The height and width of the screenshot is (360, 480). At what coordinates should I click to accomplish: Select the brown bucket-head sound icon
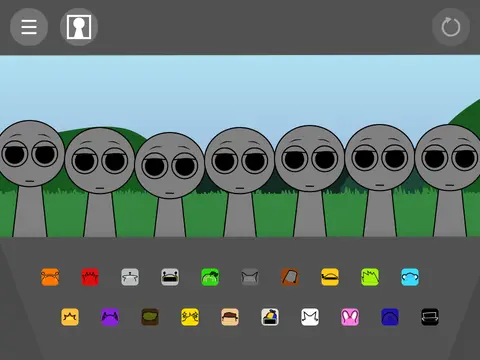tap(290, 277)
